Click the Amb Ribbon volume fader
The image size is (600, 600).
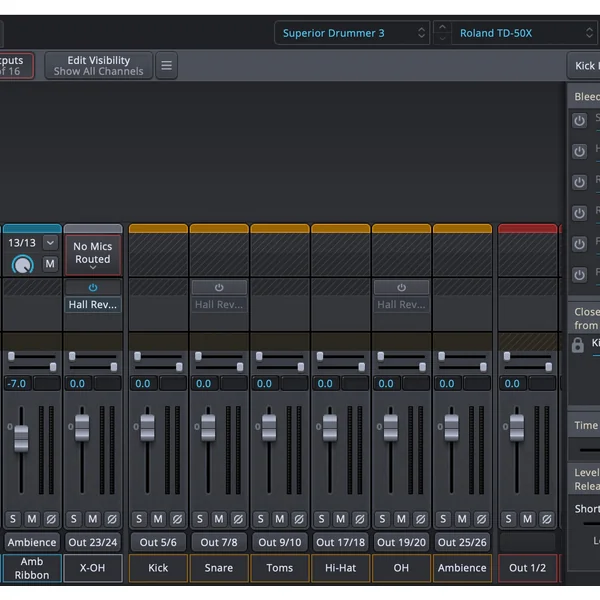pyautogui.click(x=21, y=439)
